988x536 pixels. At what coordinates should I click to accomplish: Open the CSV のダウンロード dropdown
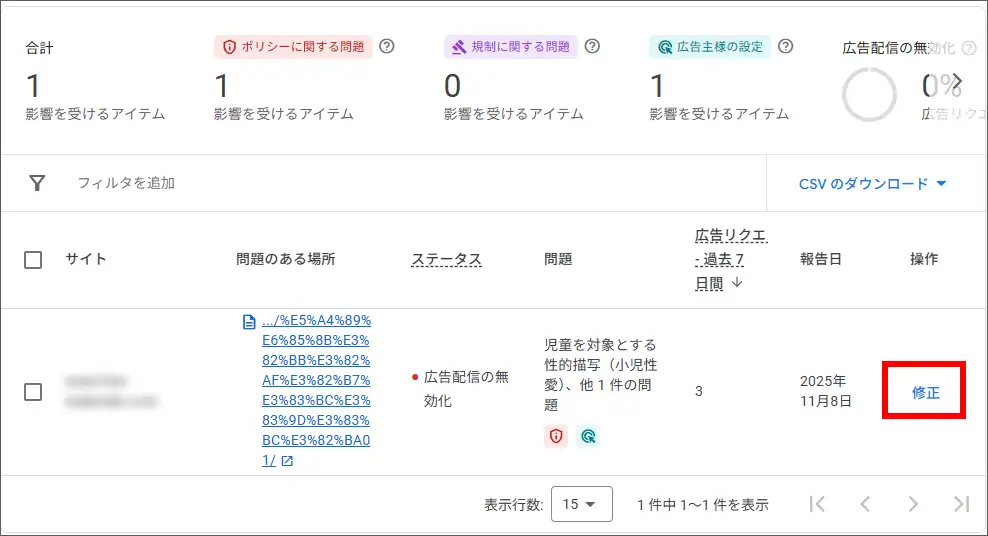click(x=872, y=184)
